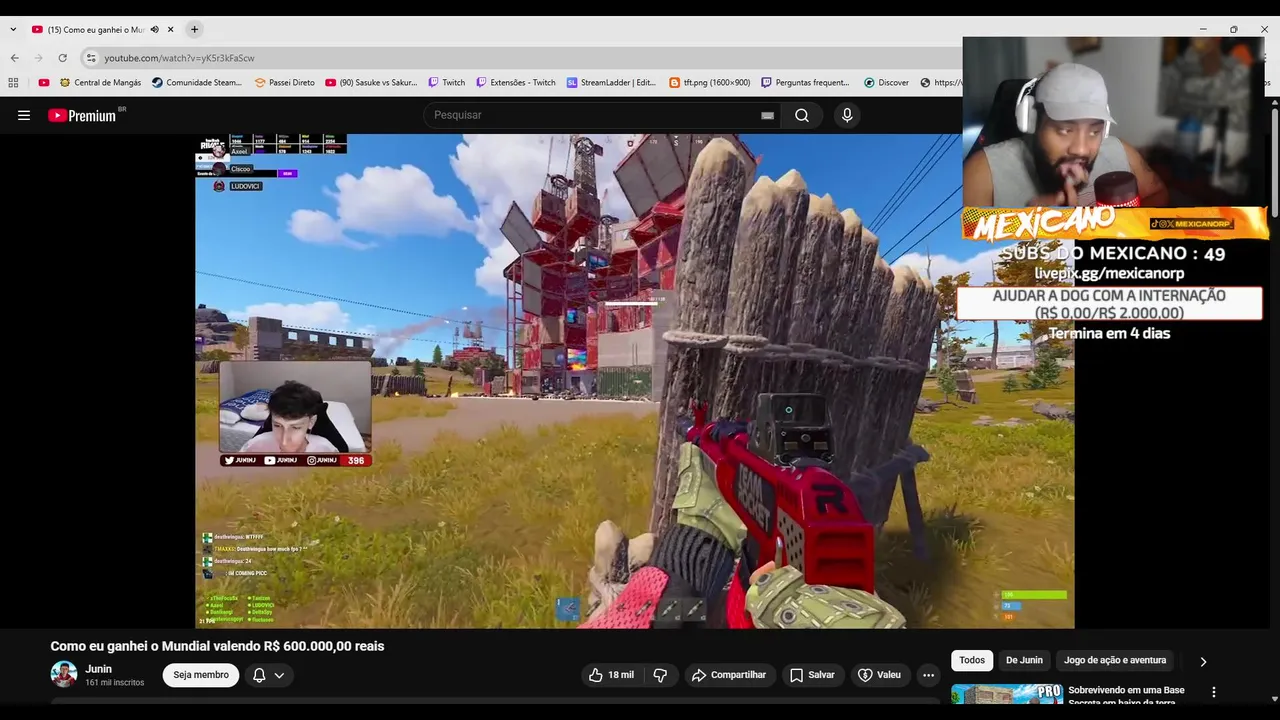The height and width of the screenshot is (720, 1280).
Task: Send a Valeu super thanks
Action: (x=879, y=675)
